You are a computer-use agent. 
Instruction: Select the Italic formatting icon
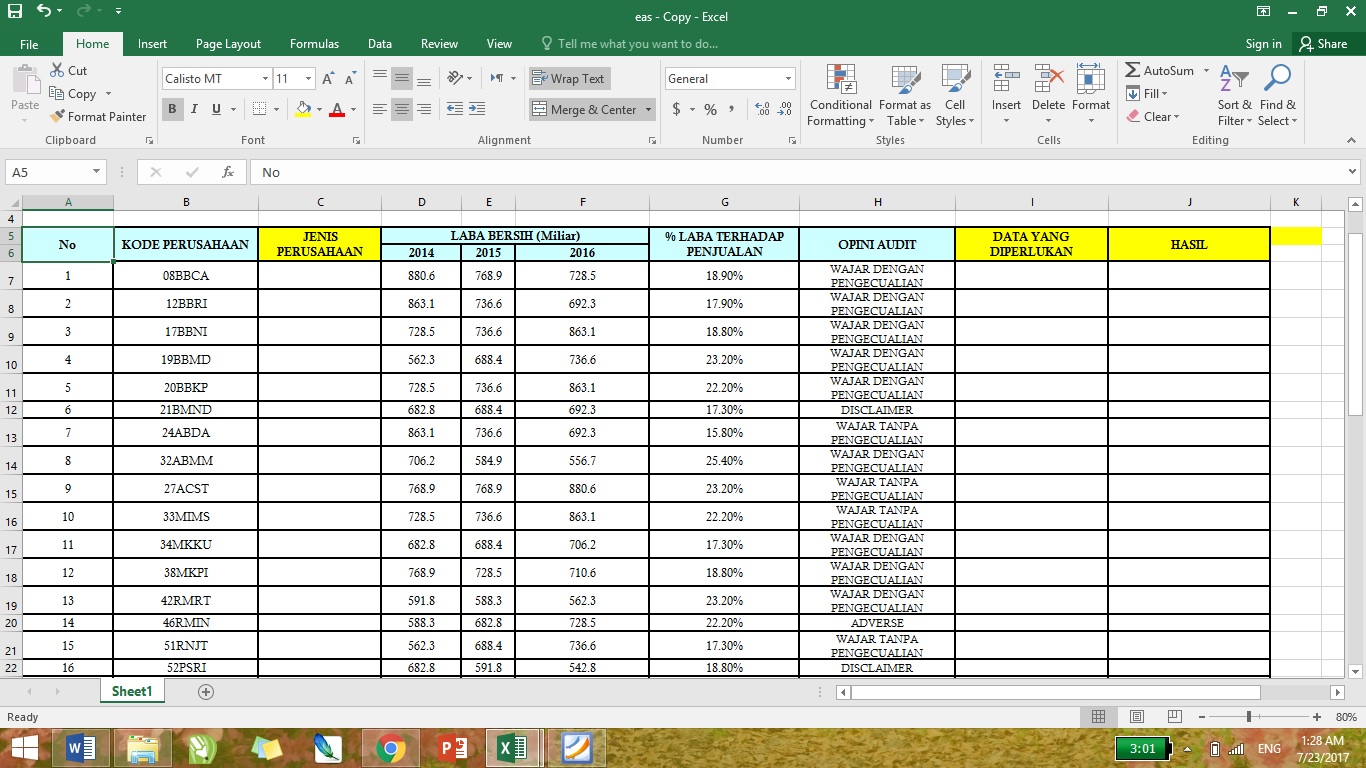[193, 109]
